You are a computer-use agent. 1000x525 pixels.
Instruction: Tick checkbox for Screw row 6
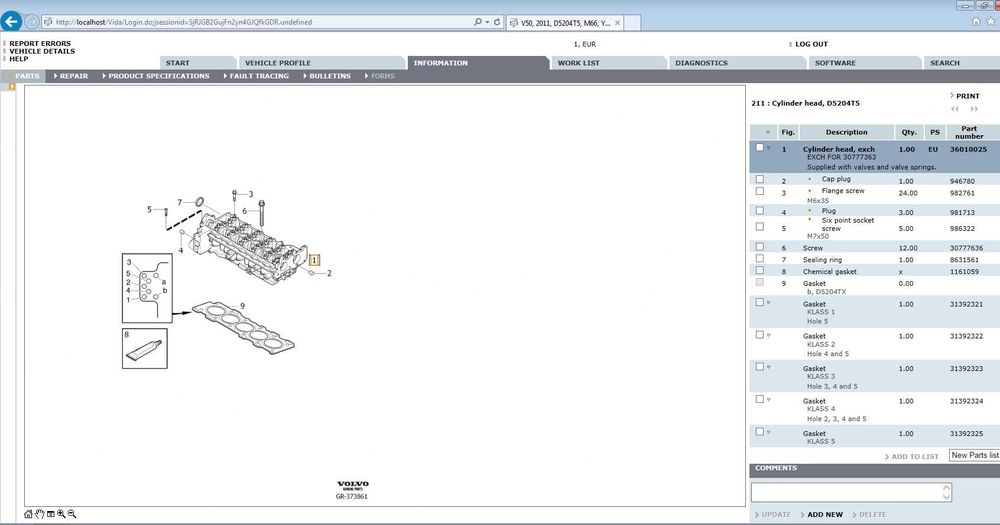click(759, 246)
